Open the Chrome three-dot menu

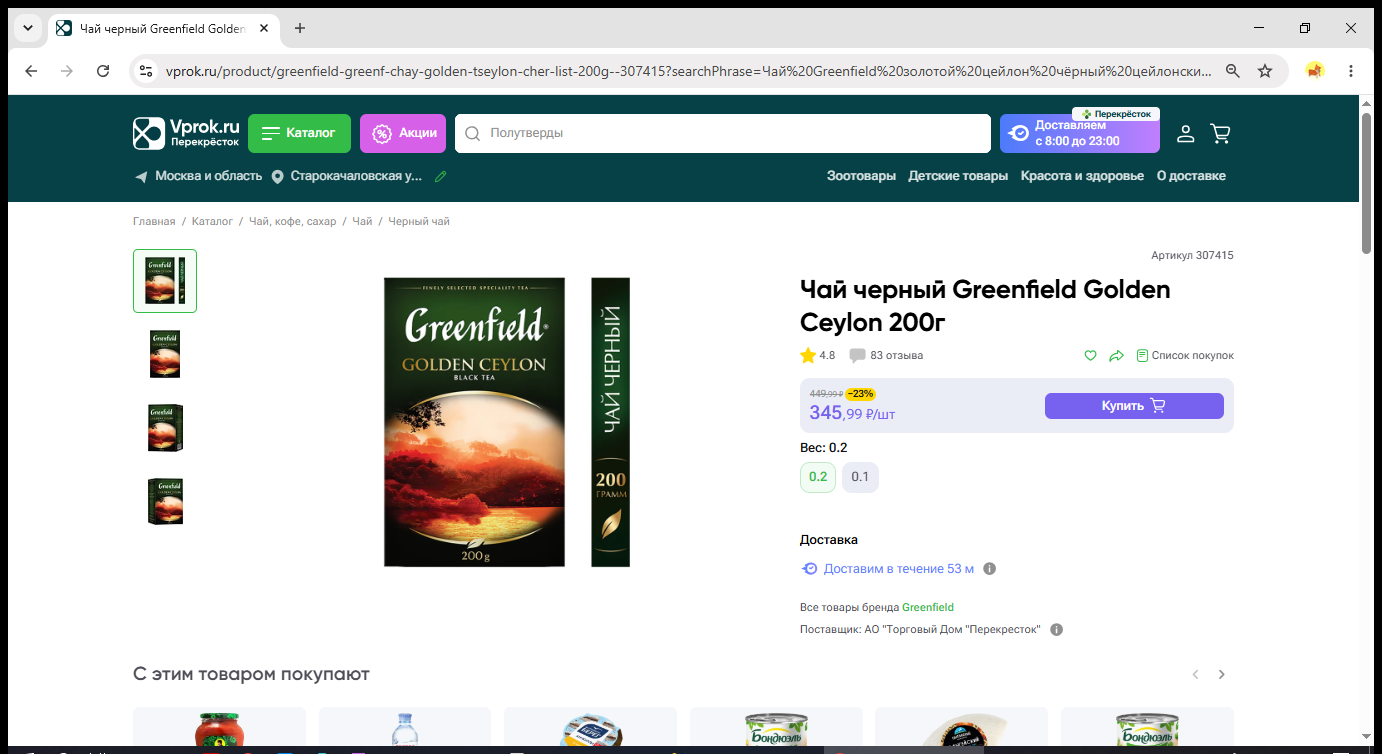(1351, 71)
